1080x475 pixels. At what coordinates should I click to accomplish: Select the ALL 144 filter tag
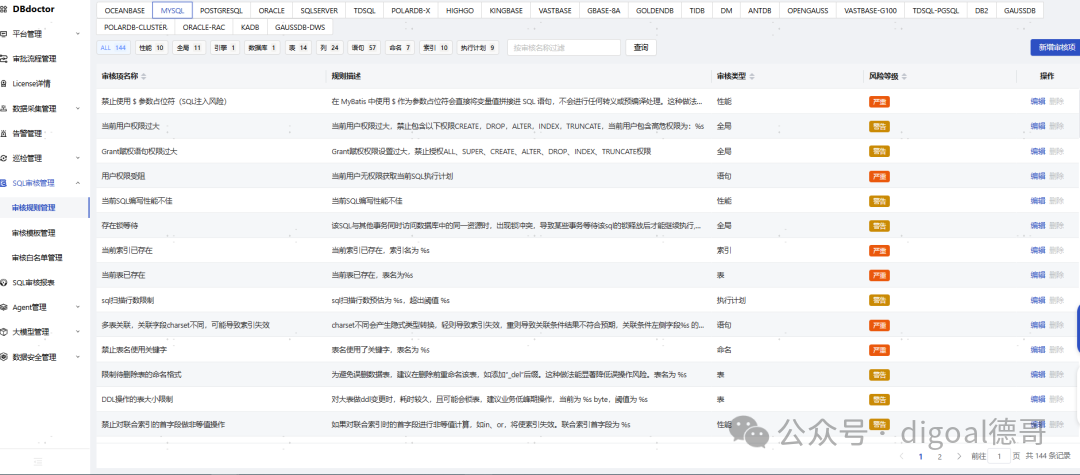click(x=113, y=48)
